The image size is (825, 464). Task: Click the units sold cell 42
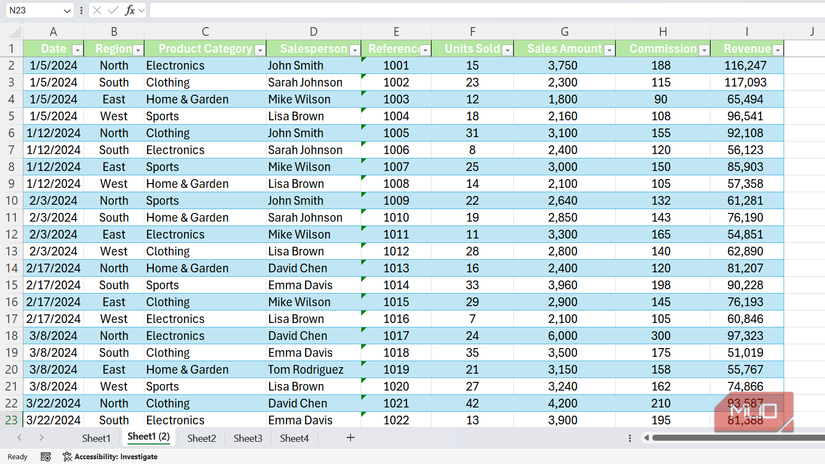pos(472,403)
